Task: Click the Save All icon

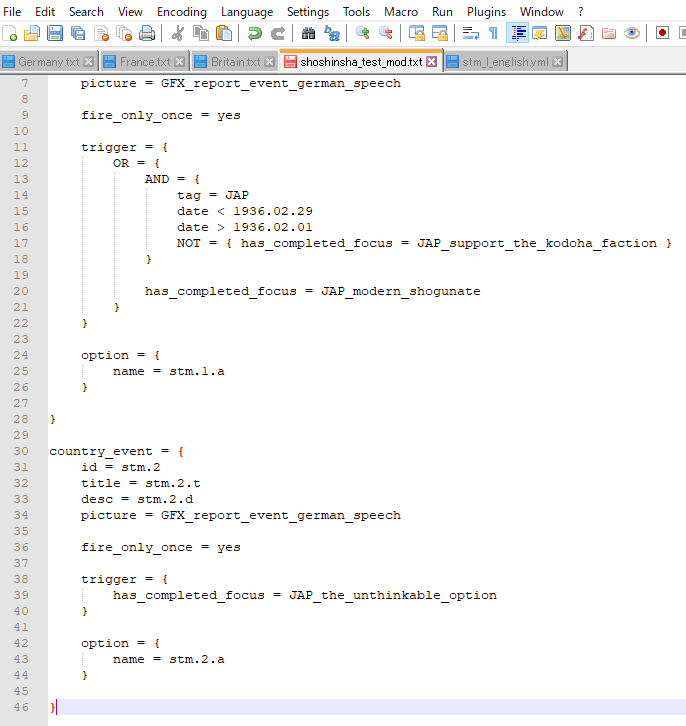Action: click(78, 33)
